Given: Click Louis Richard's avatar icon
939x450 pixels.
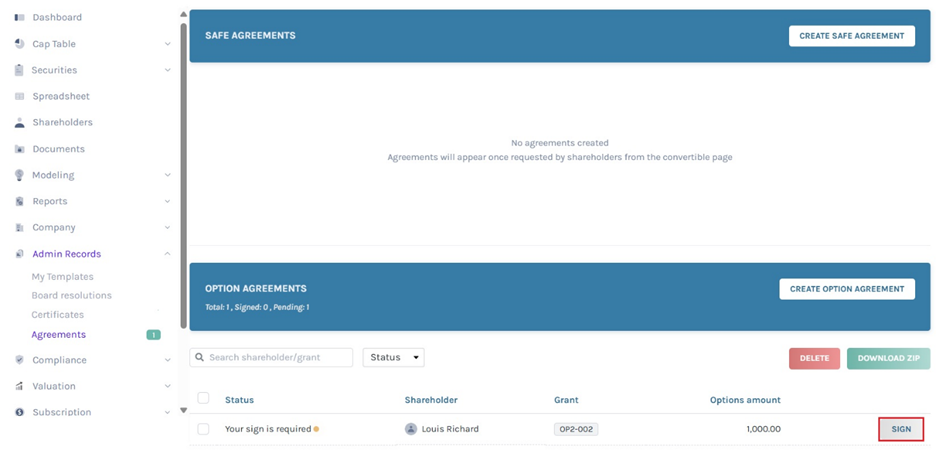Looking at the screenshot, I should (x=411, y=429).
